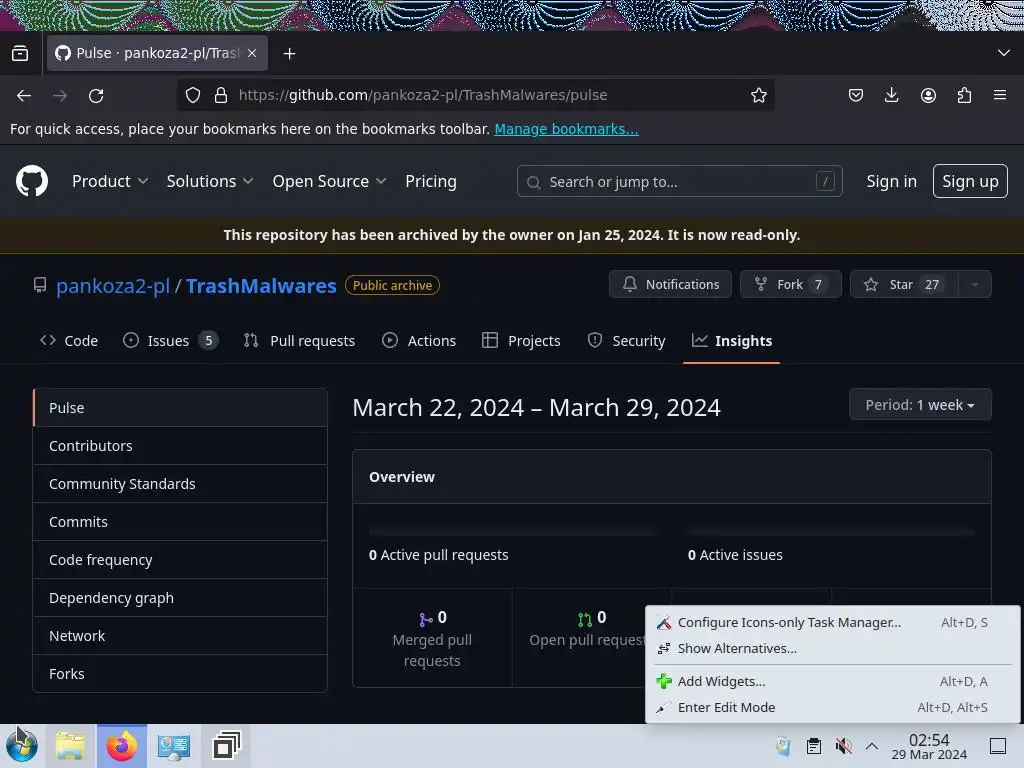The width and height of the screenshot is (1024, 768).
Task: Open the file manager from taskbar
Action: pos(70,746)
